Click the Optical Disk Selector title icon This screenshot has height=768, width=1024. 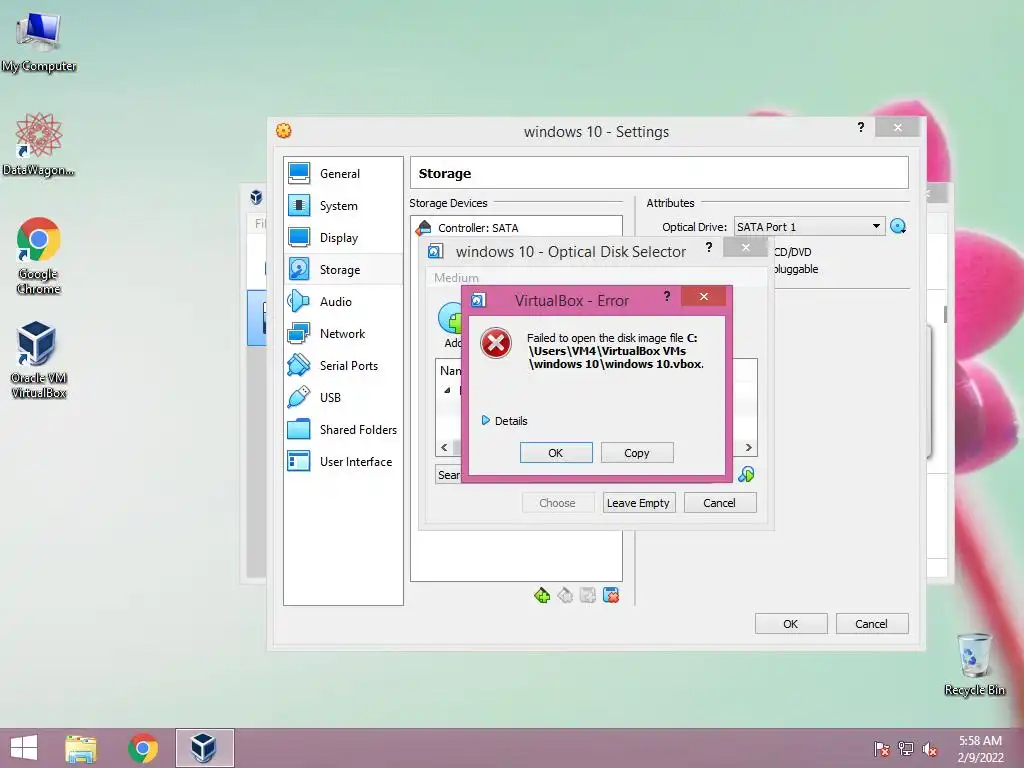(x=436, y=251)
